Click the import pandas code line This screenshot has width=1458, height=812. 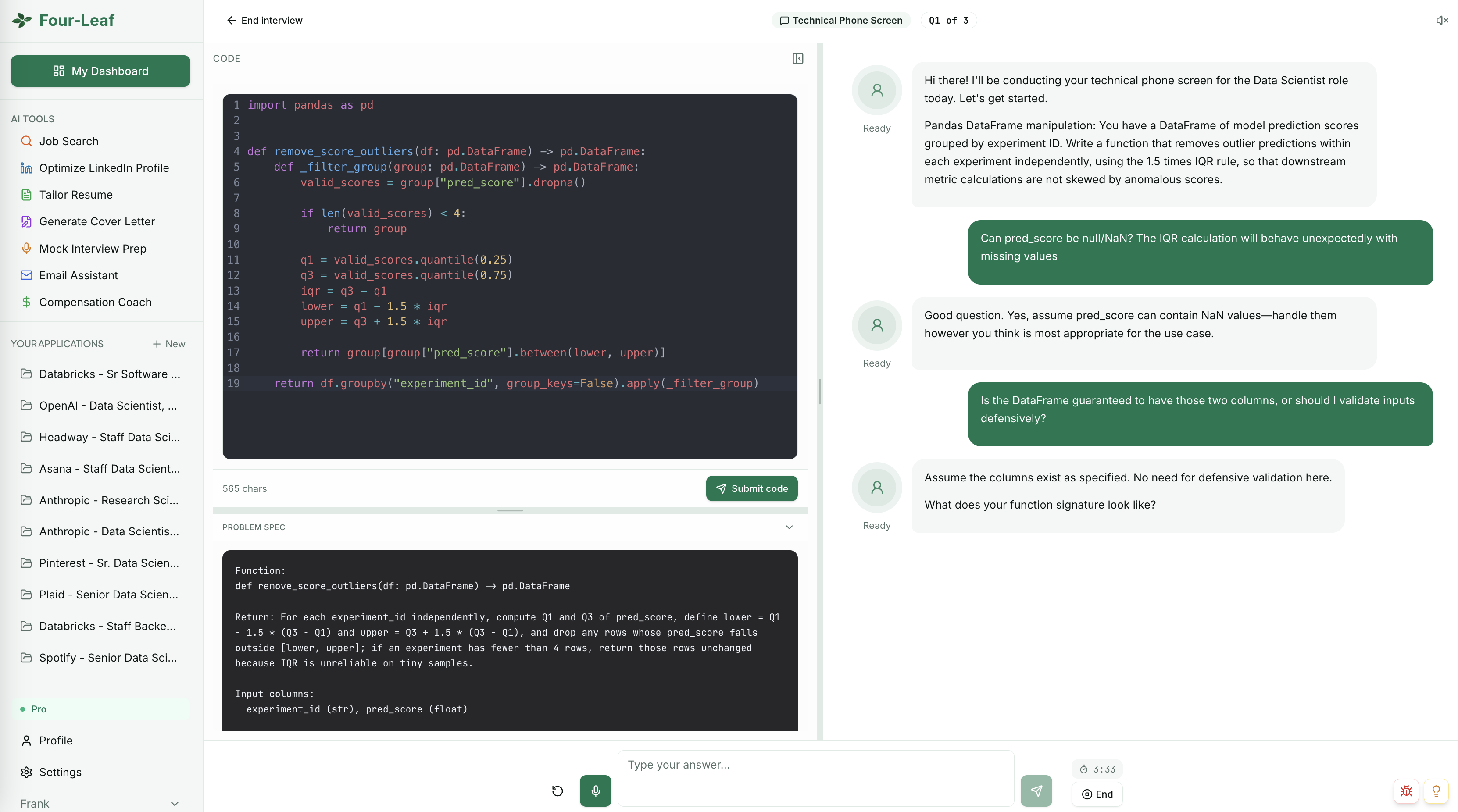point(310,105)
